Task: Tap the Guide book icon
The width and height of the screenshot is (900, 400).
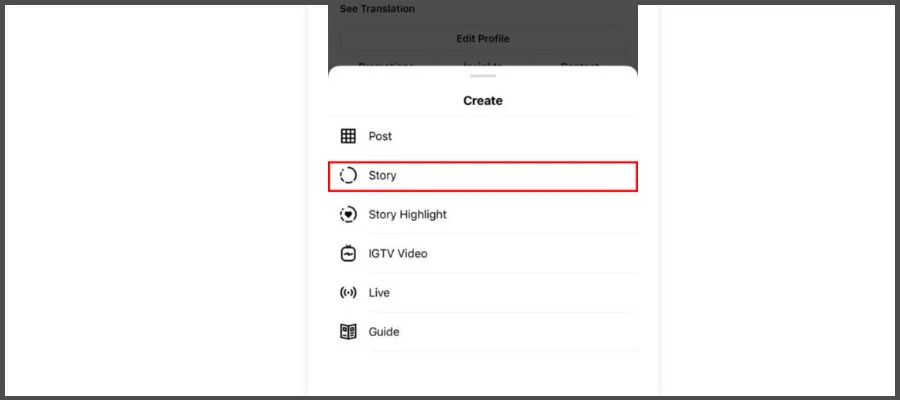Action: tap(348, 332)
